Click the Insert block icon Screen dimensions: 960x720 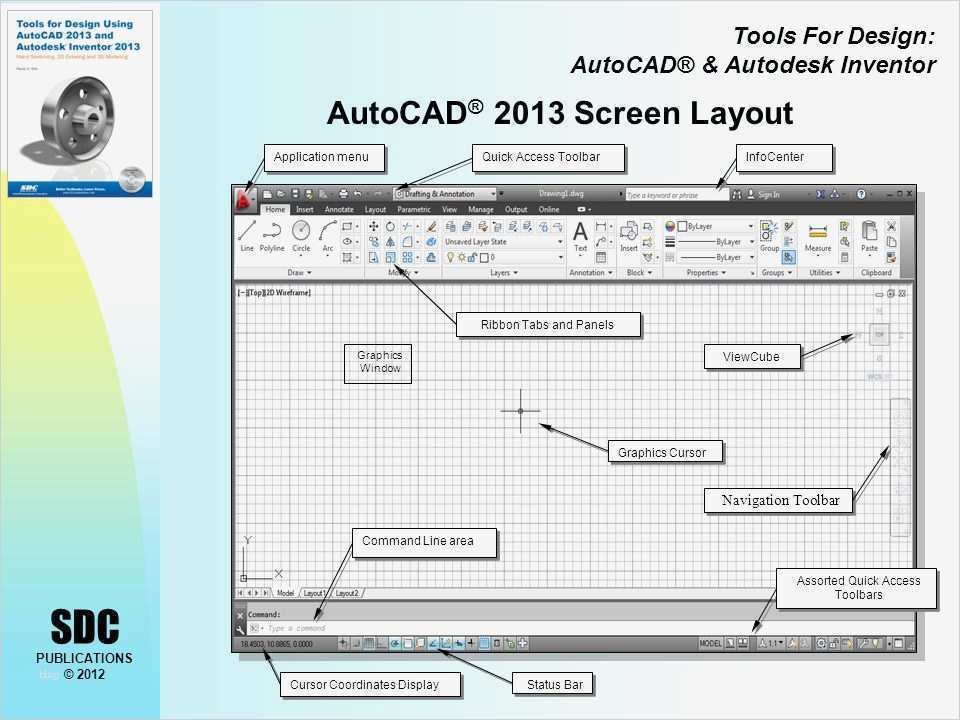(x=629, y=237)
